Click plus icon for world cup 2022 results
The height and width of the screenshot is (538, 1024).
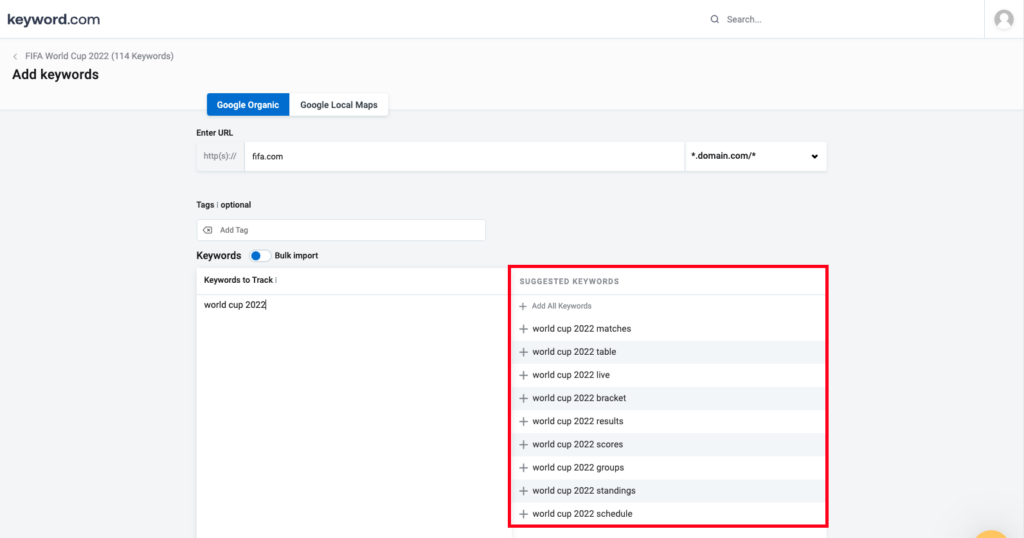[x=523, y=422]
